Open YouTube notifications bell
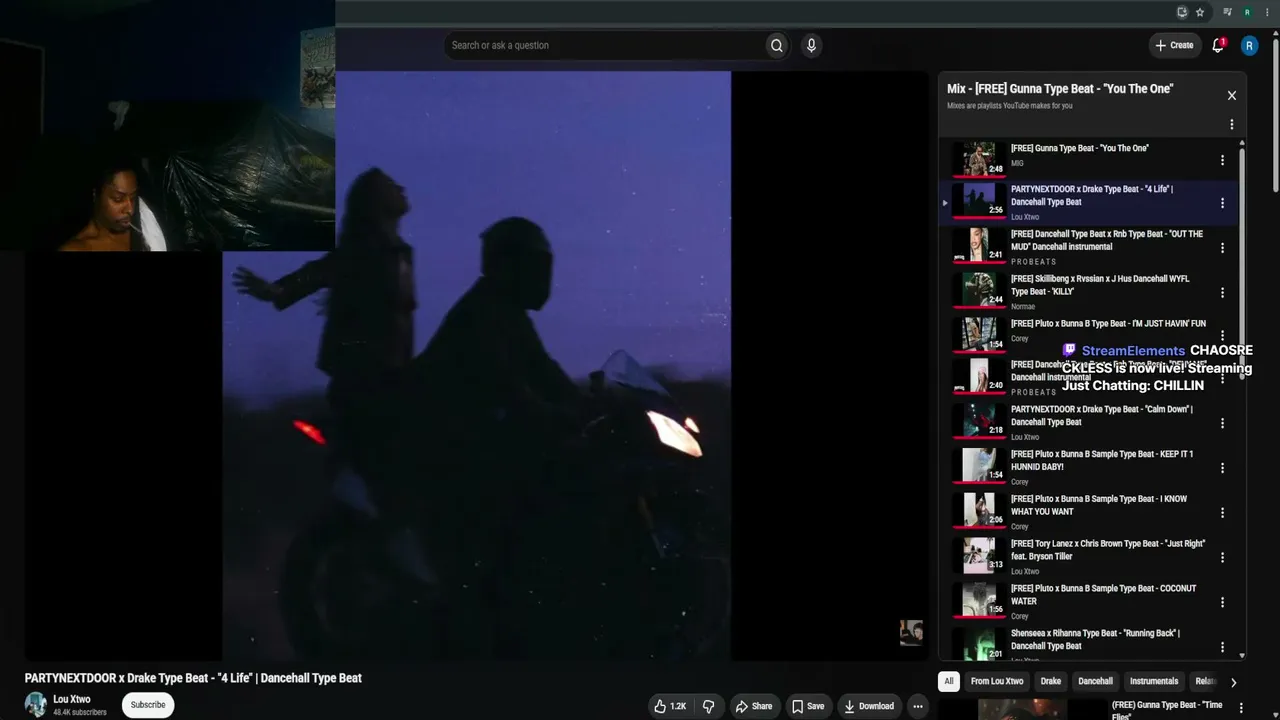The width and height of the screenshot is (1280, 720). (x=1218, y=45)
